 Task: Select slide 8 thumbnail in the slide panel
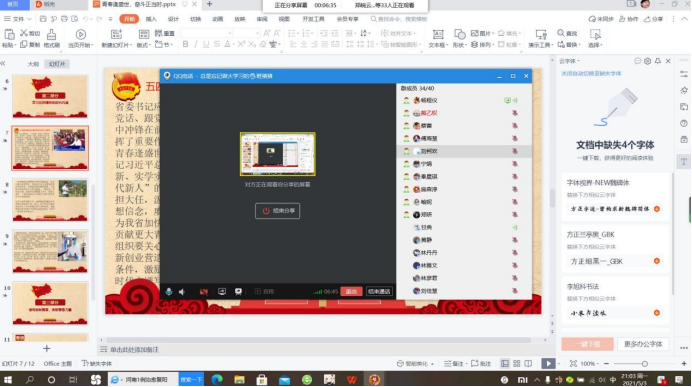(50, 200)
